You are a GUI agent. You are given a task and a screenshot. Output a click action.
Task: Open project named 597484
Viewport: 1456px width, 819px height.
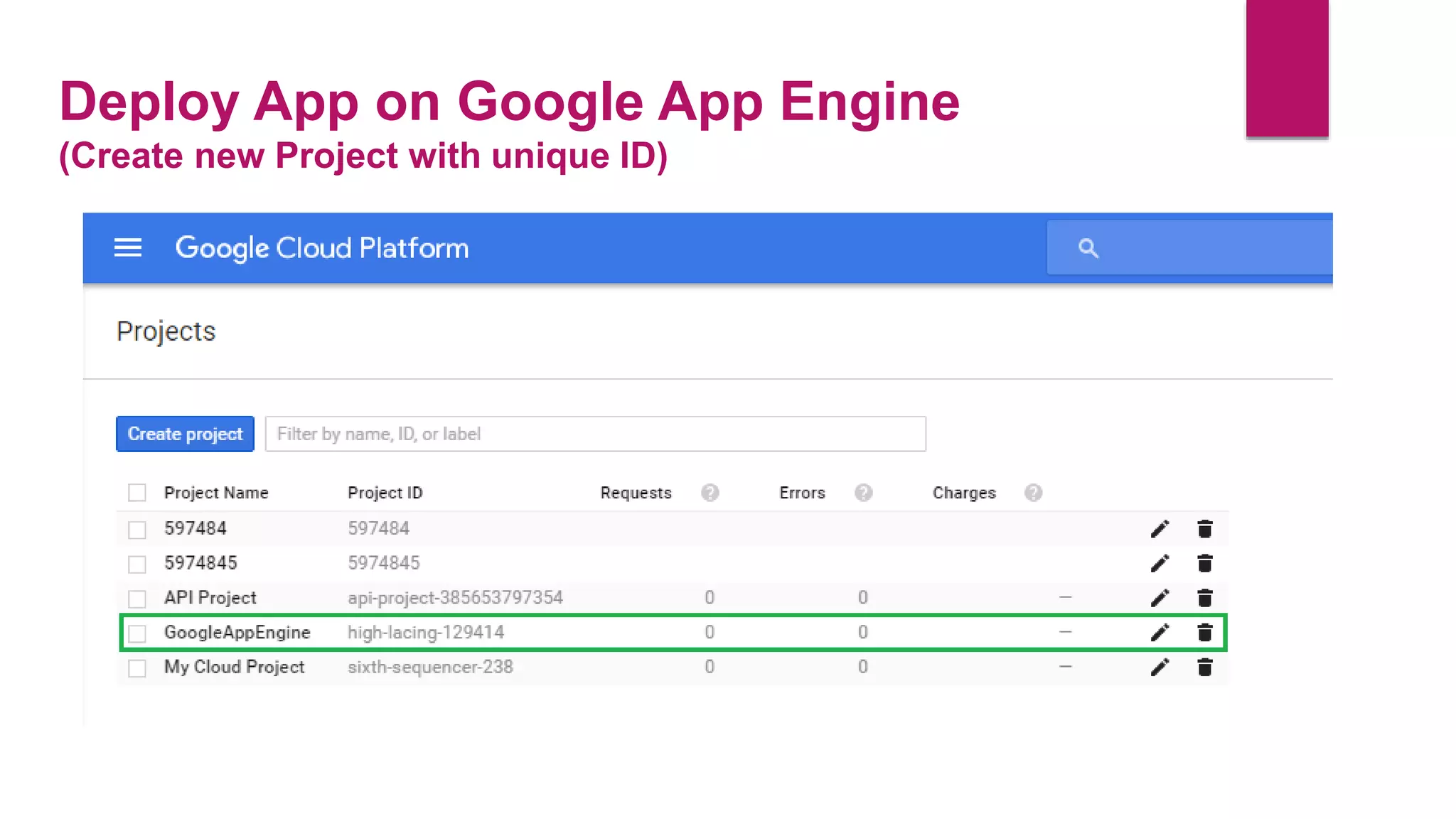195,528
